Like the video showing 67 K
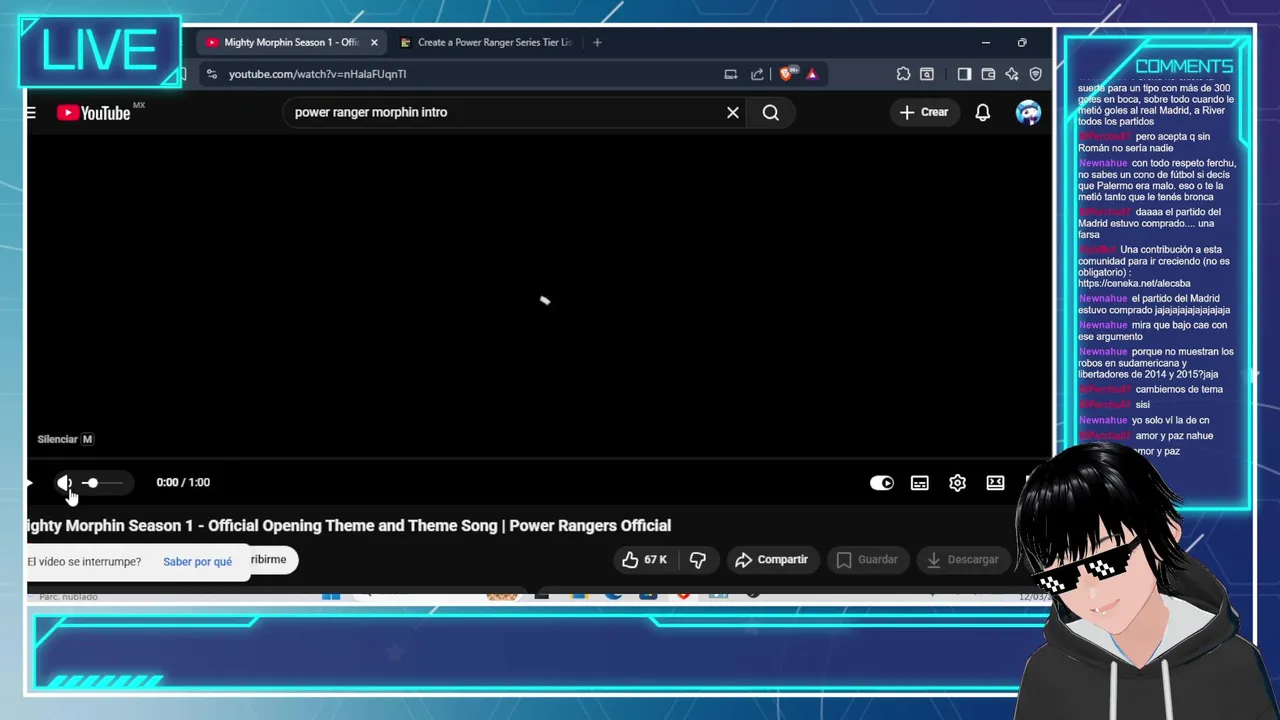 point(644,560)
